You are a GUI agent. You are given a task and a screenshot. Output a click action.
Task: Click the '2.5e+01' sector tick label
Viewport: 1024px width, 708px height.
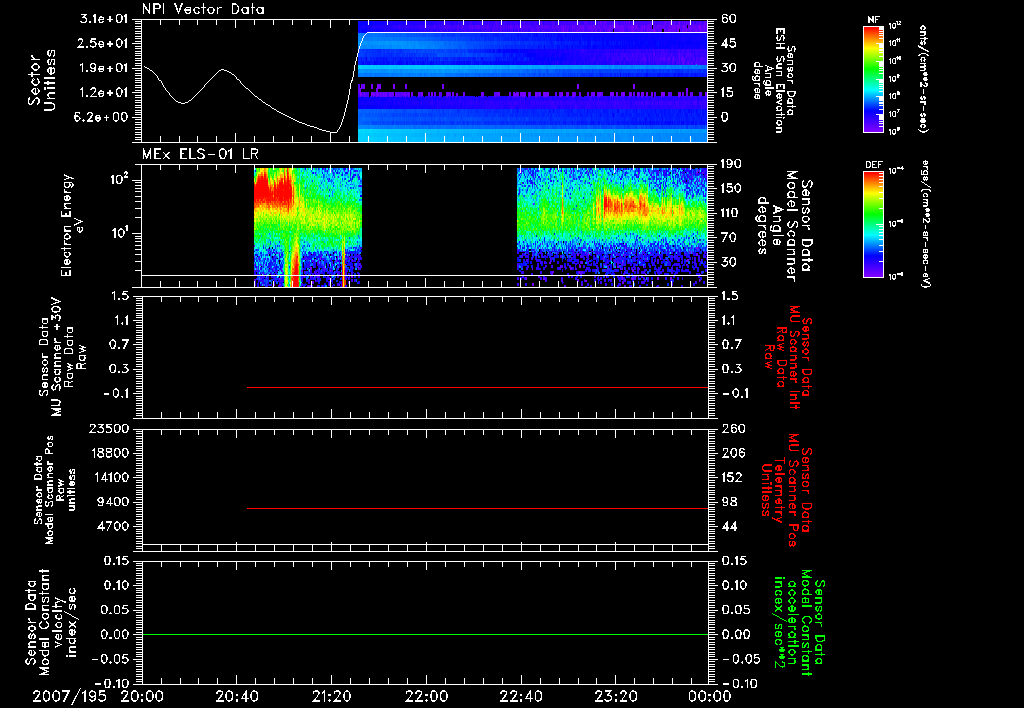click(x=104, y=43)
